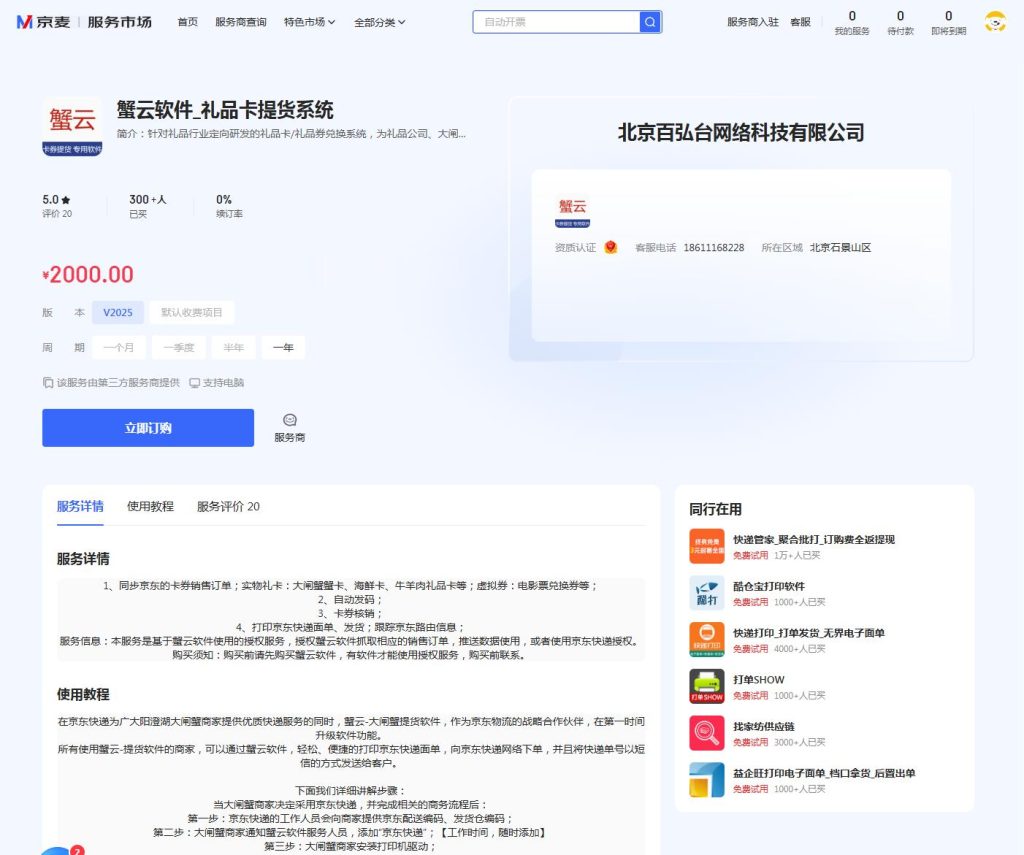Image resolution: width=1024 pixels, height=855 pixels.
Task: Switch to 使用教程 tab
Action: (x=150, y=506)
